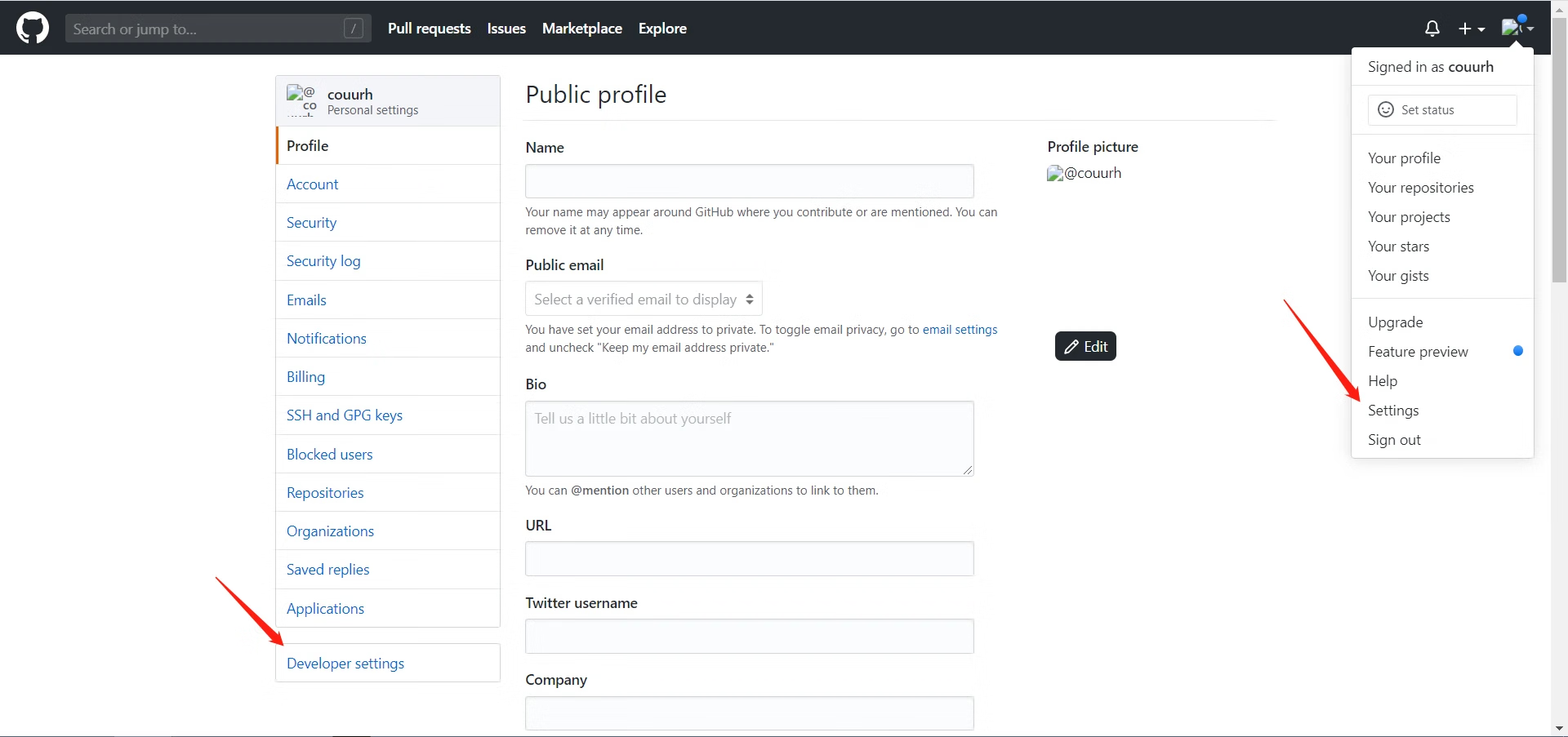Select Profile in settings sidebar
Image resolution: width=1568 pixels, height=737 pixels.
388,145
